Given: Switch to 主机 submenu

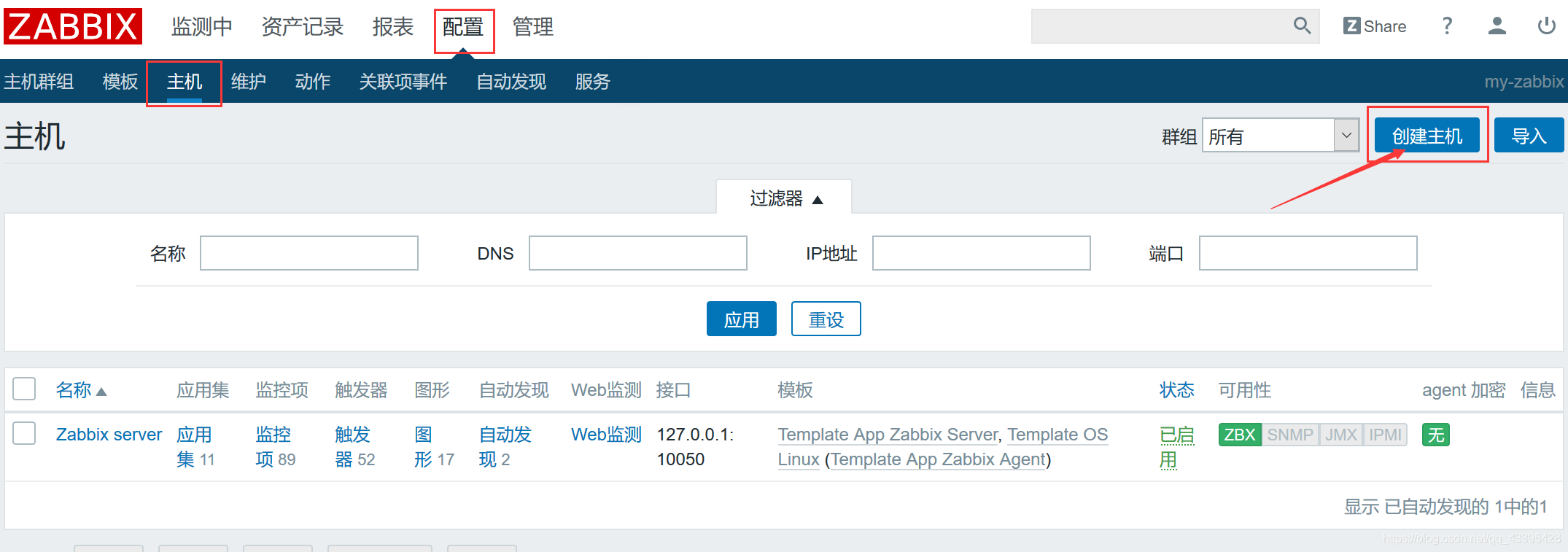Looking at the screenshot, I should coord(185,82).
